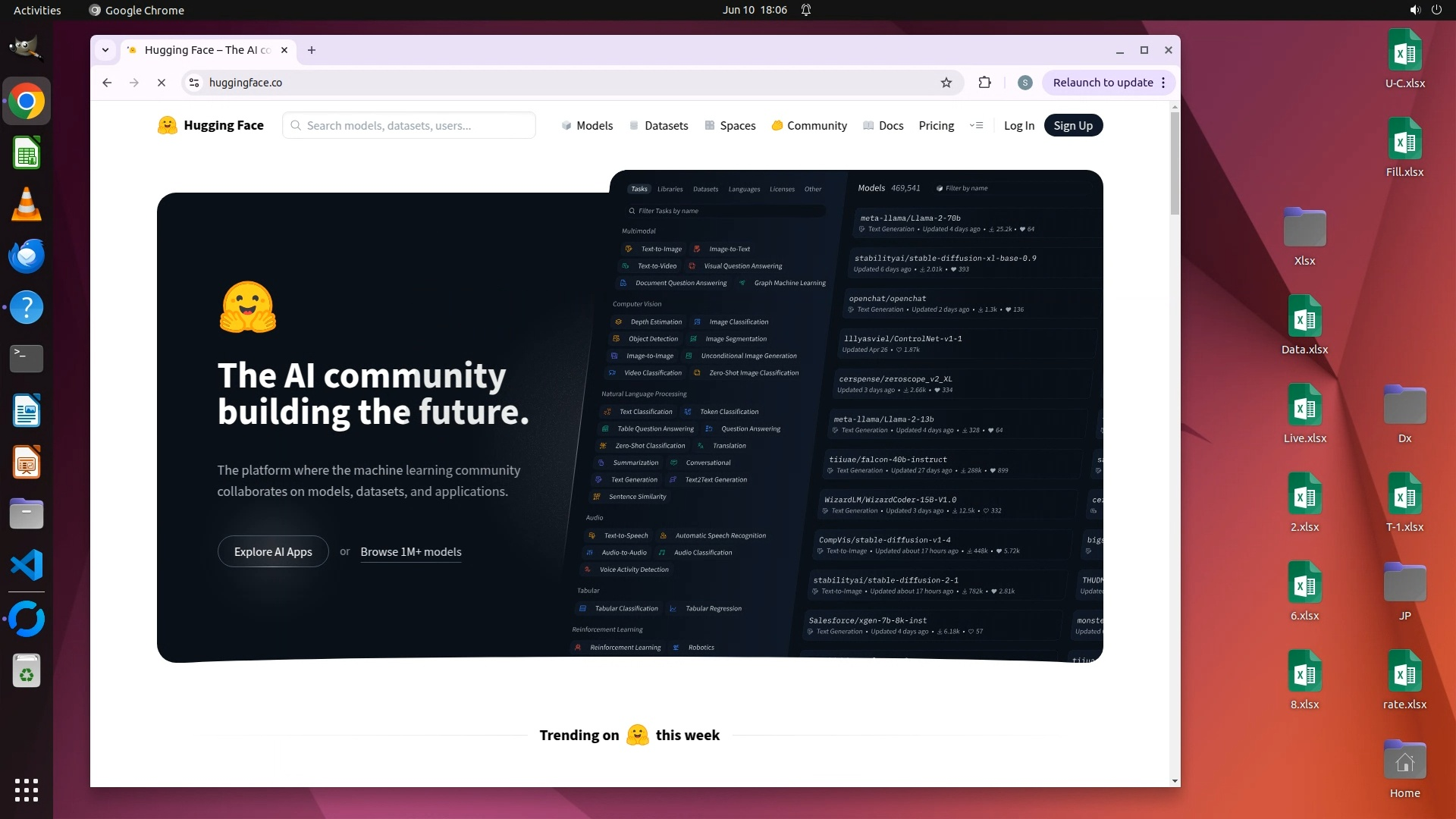Click the Explore AI Apps button
The height and width of the screenshot is (819, 1456).
[x=273, y=551]
